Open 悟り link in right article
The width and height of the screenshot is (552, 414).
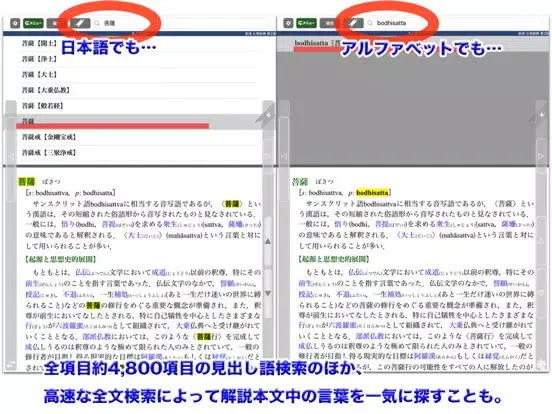[341, 224]
